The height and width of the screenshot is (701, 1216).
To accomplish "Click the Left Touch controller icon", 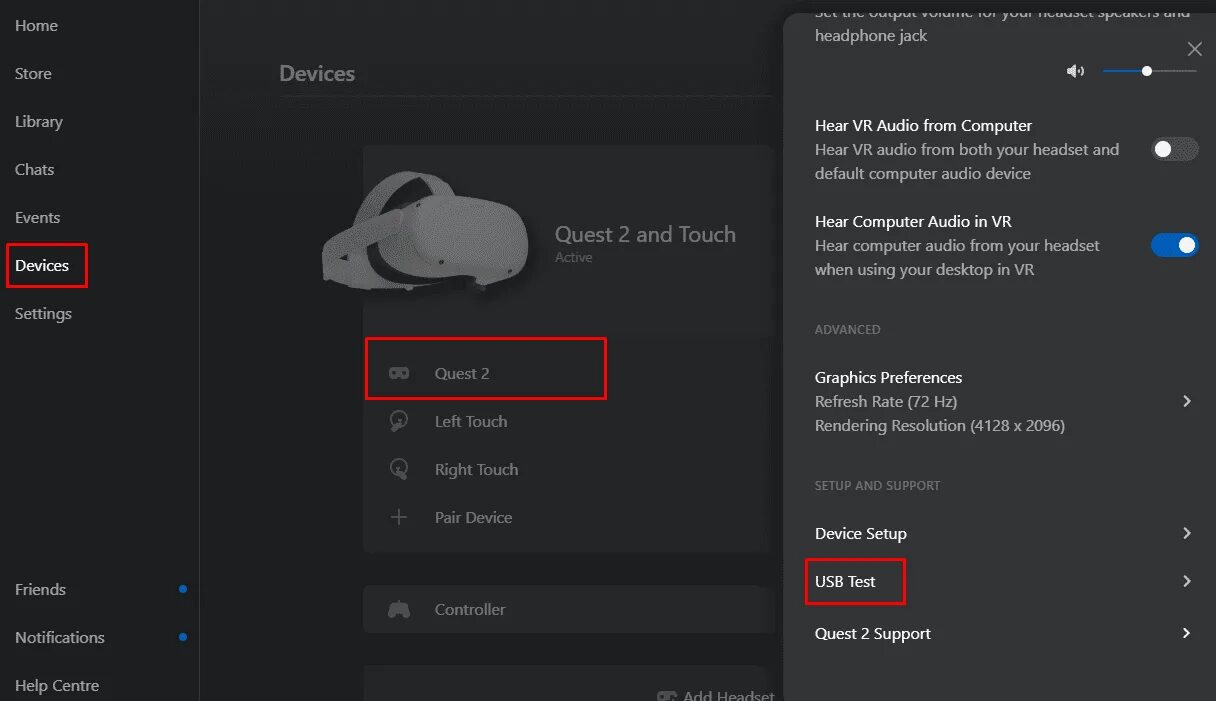I will 398,421.
